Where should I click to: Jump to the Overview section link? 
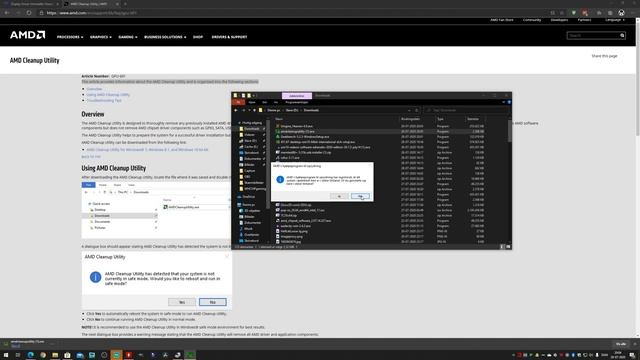(x=94, y=89)
